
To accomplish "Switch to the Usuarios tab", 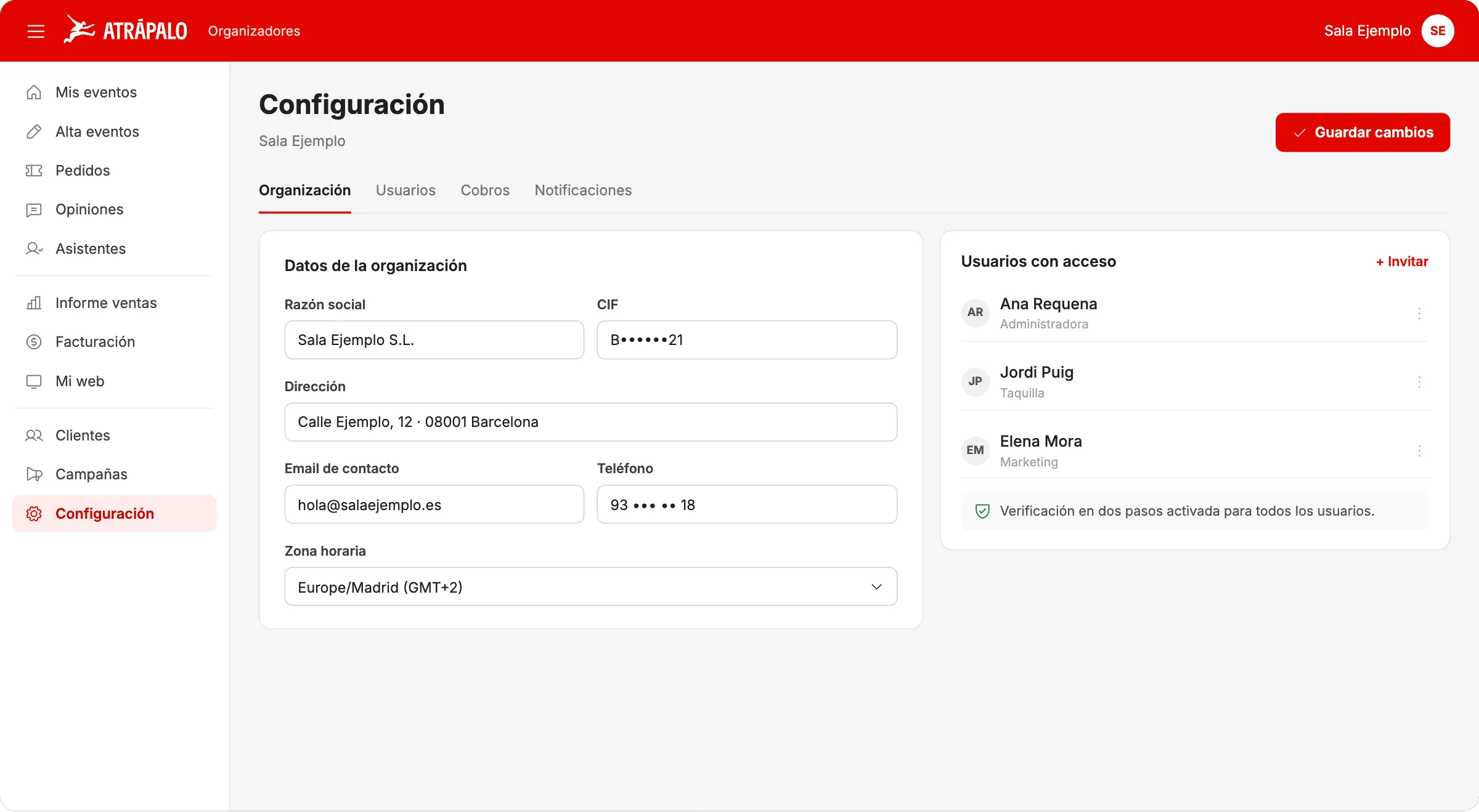I will click(405, 190).
